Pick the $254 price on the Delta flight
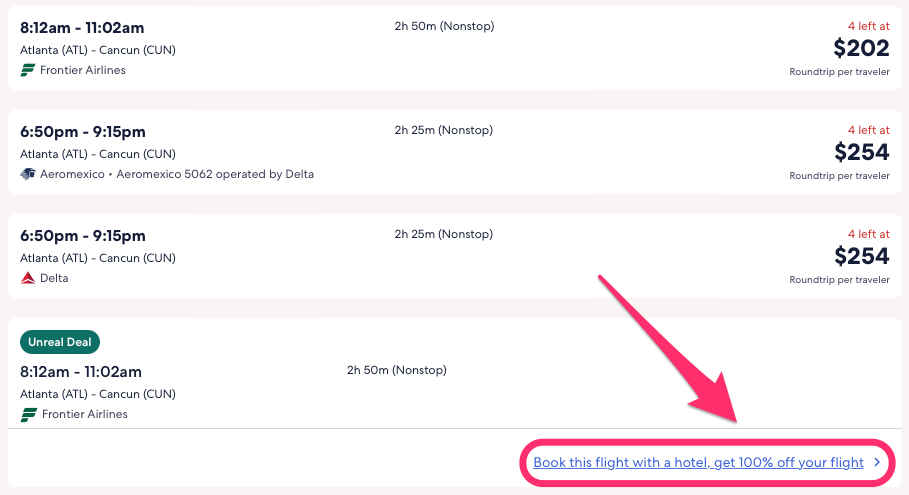Image resolution: width=909 pixels, height=495 pixels. [x=861, y=256]
